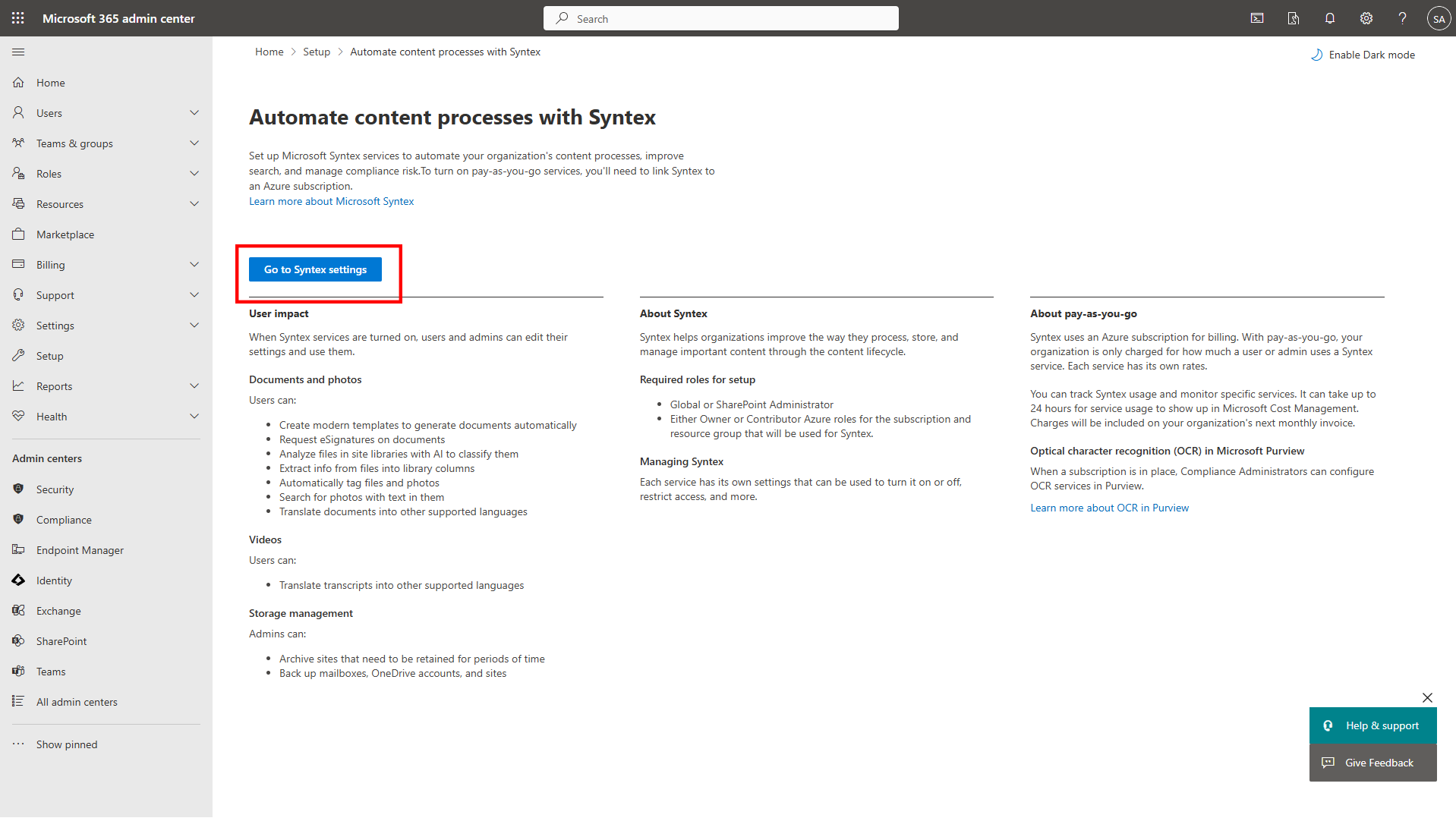Open the app launcher waffle icon
This screenshot has height=818, width=1456.
(18, 18)
